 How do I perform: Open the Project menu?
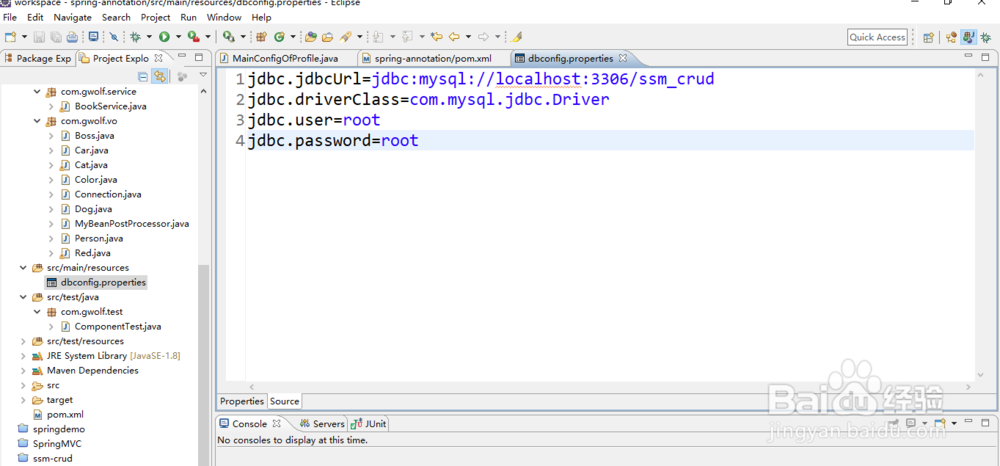(x=155, y=17)
